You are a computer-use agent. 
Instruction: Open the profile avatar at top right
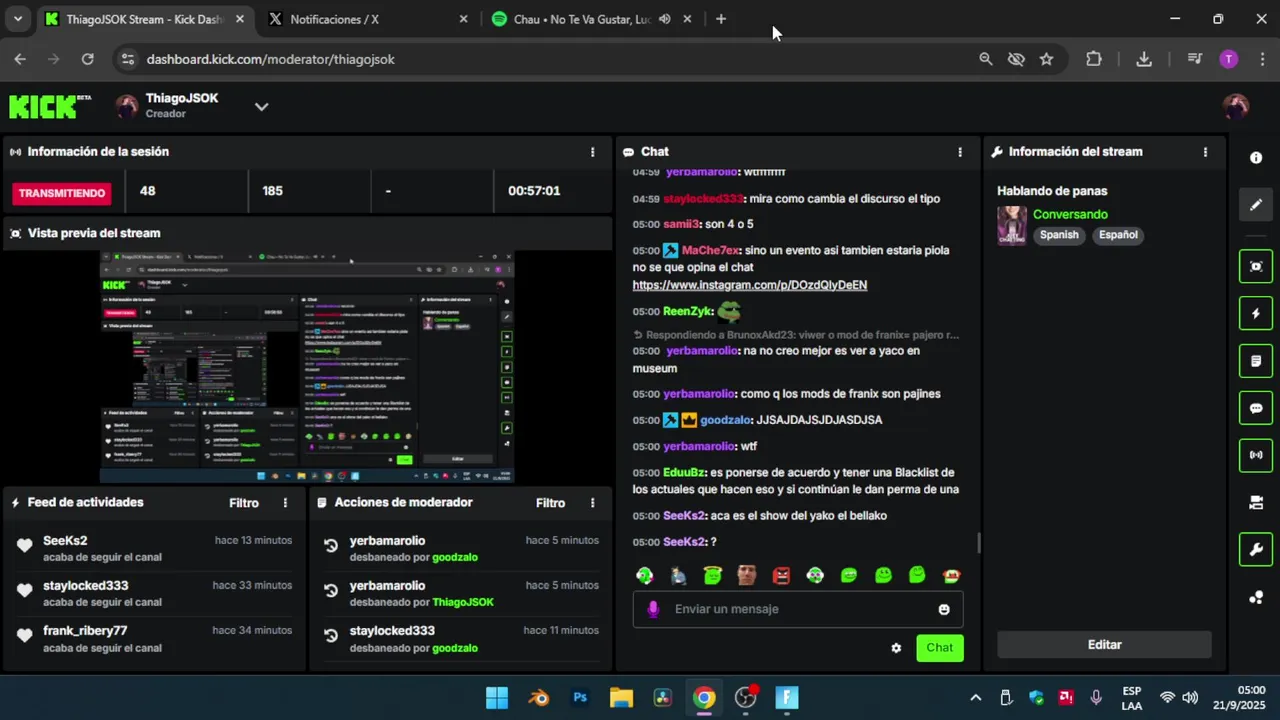(x=1236, y=107)
